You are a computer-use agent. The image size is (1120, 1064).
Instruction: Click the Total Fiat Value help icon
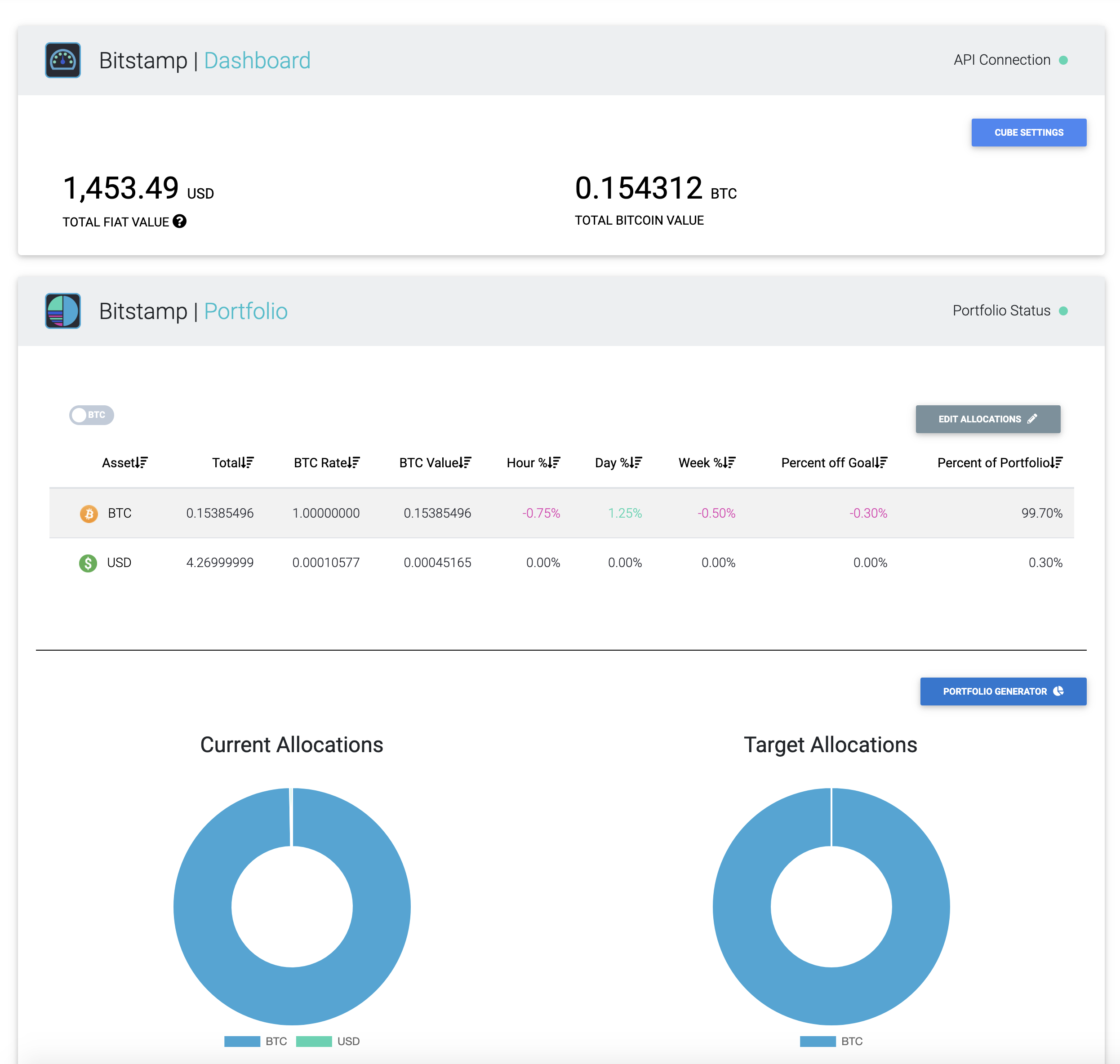179,222
